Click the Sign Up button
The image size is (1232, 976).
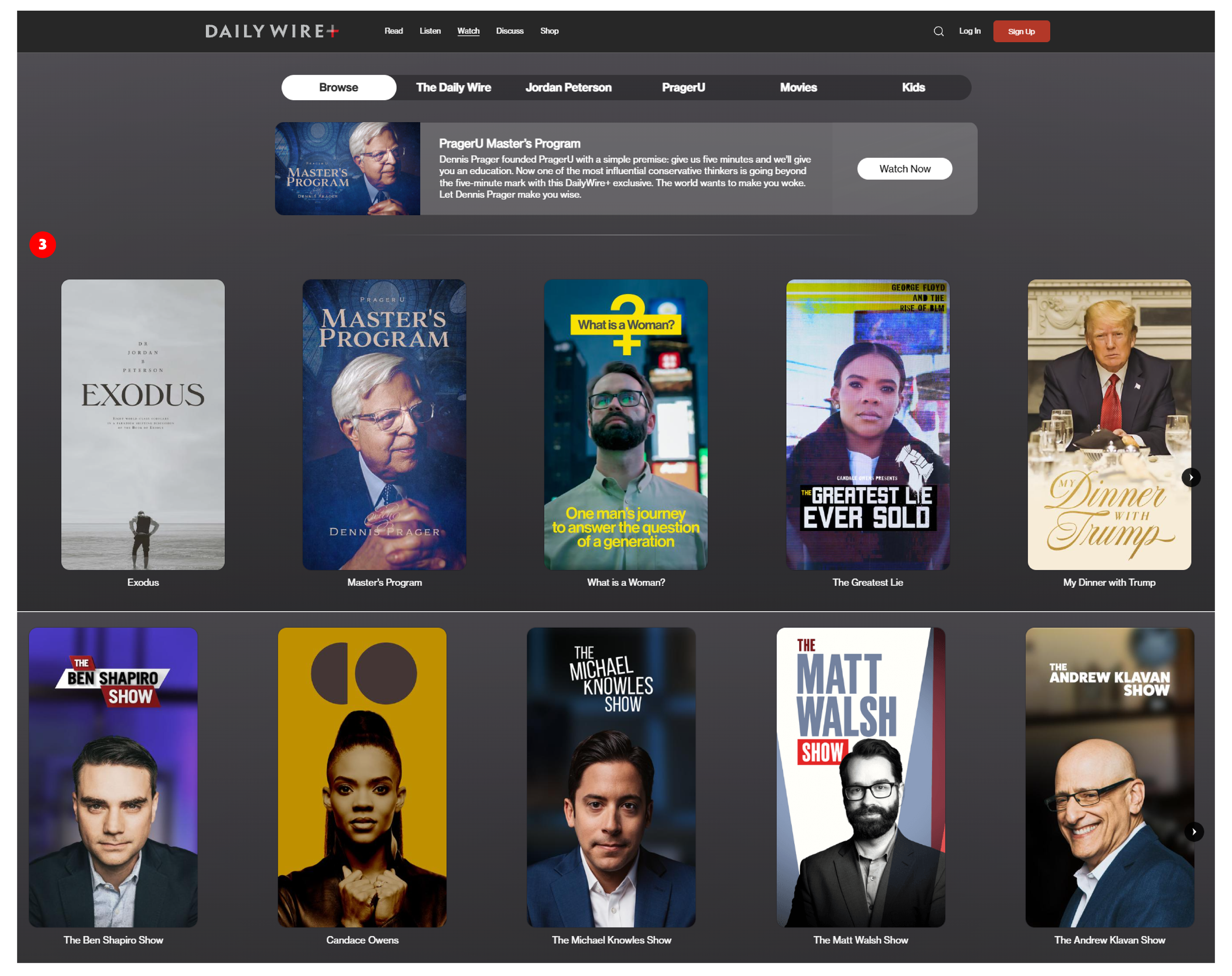(x=1021, y=31)
